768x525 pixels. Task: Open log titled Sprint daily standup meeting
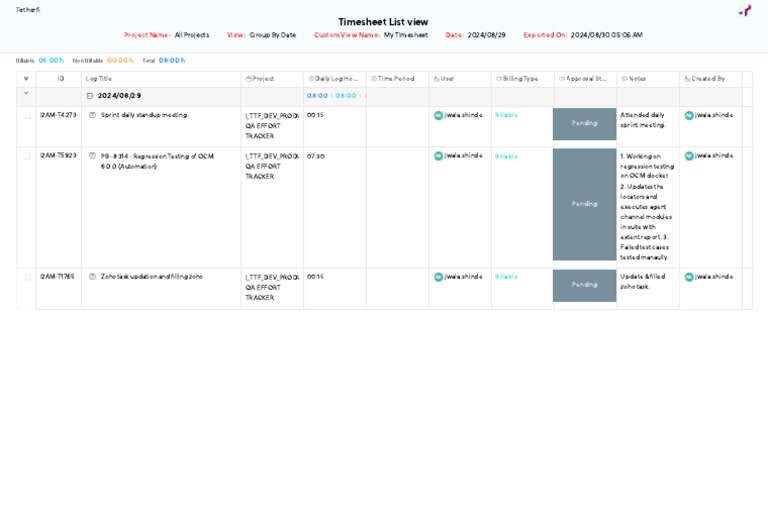point(144,115)
